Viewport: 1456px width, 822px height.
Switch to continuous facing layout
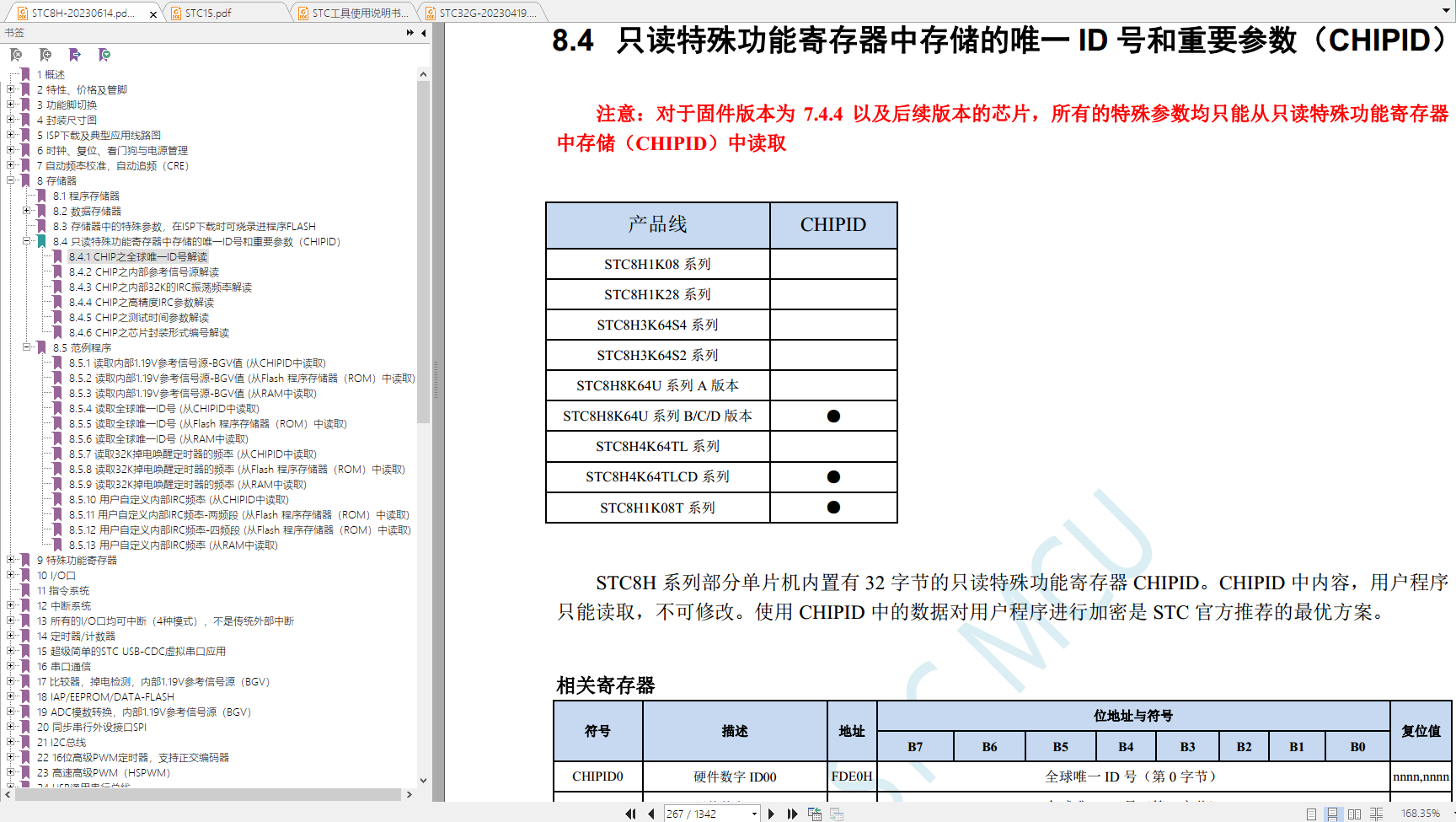coord(1376,814)
